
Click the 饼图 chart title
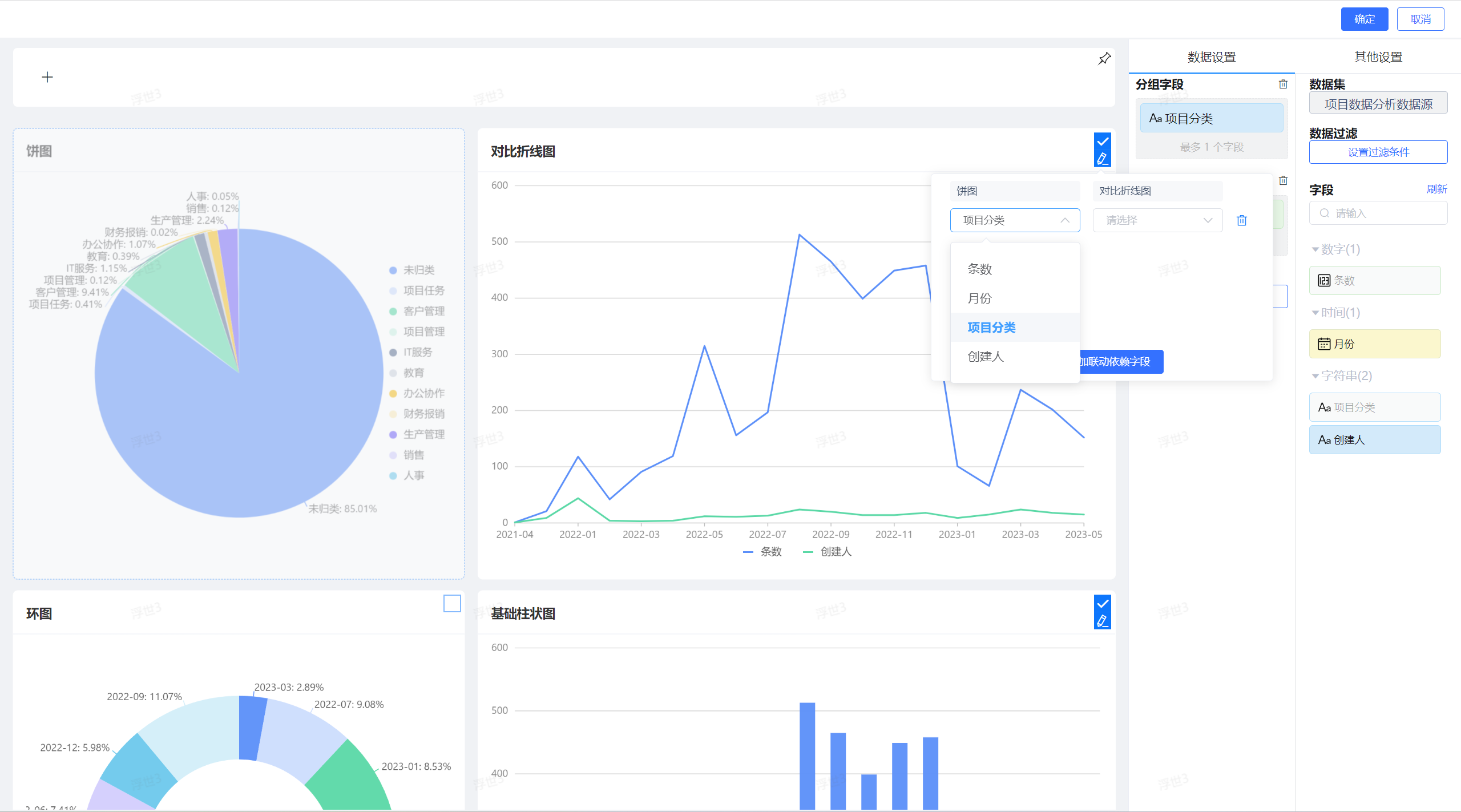tap(39, 151)
